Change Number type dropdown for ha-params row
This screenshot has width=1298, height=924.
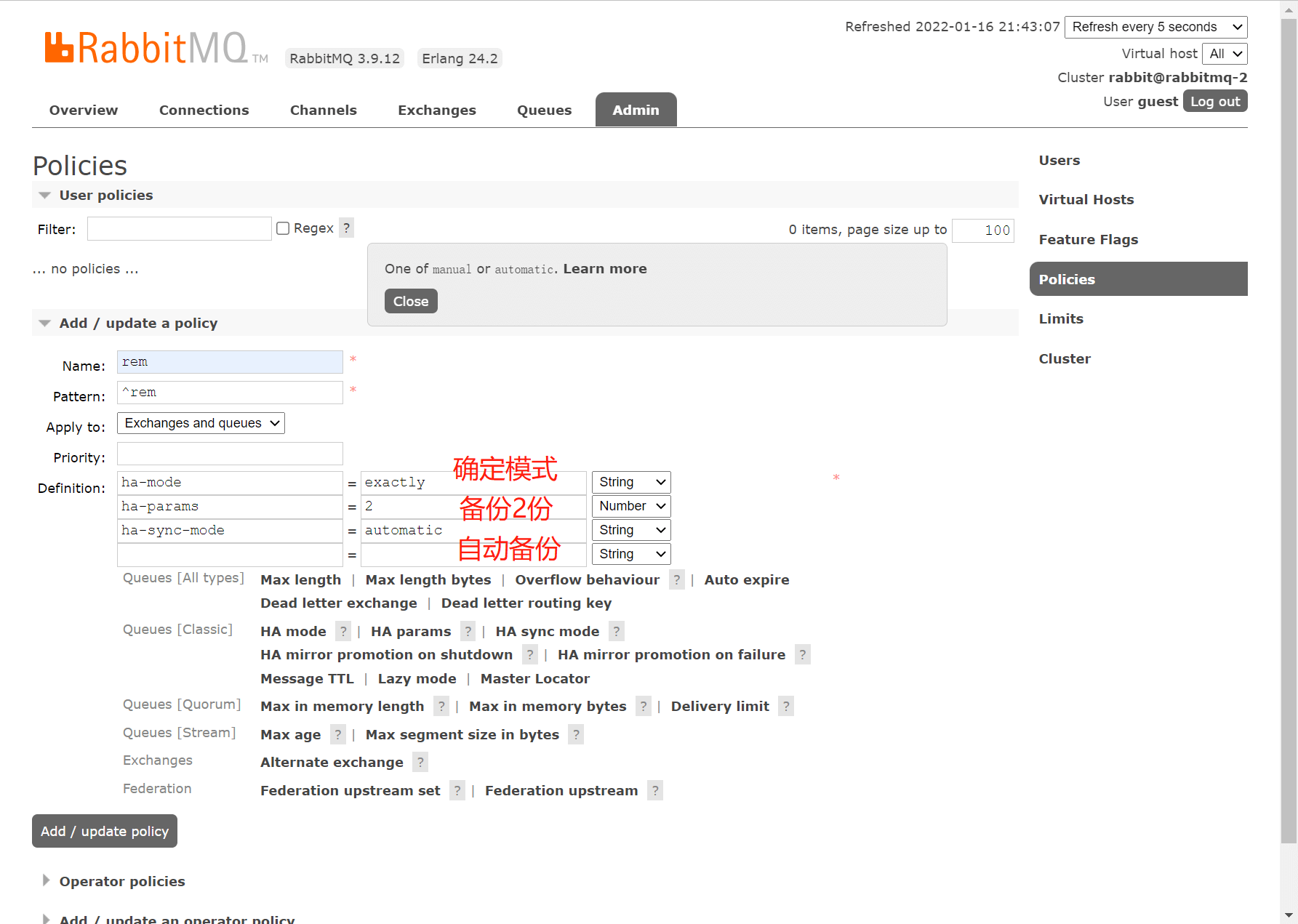631,506
